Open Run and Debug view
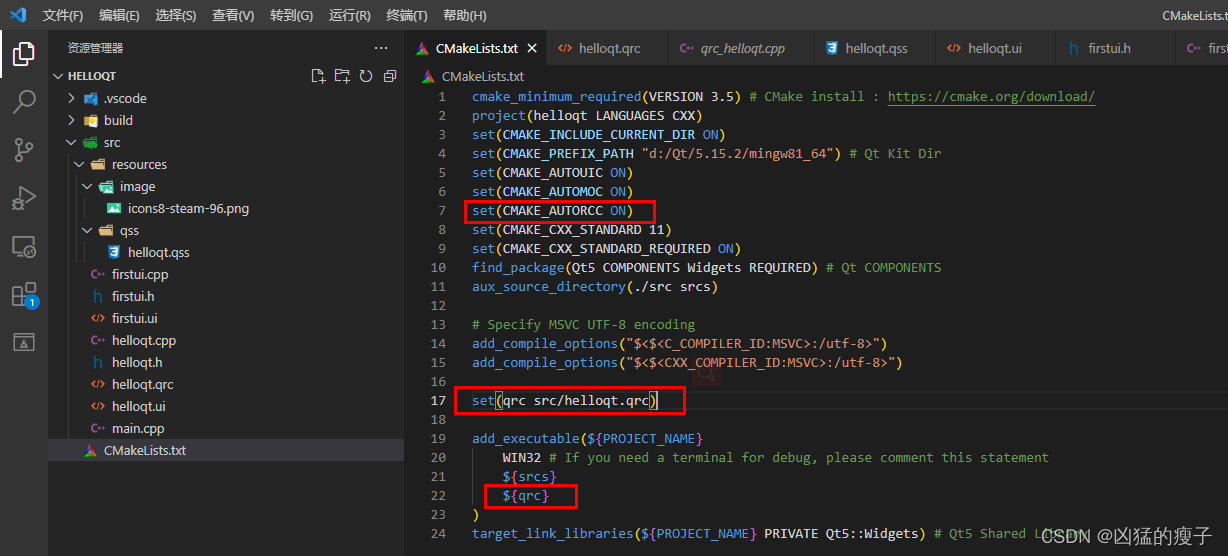 coord(24,198)
